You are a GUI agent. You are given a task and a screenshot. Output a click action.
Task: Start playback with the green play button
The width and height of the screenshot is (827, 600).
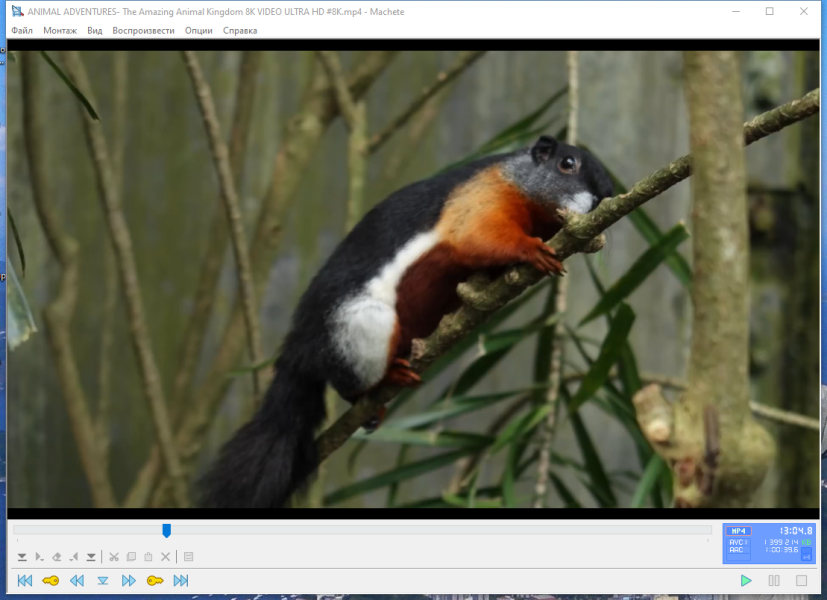pyautogui.click(x=746, y=580)
